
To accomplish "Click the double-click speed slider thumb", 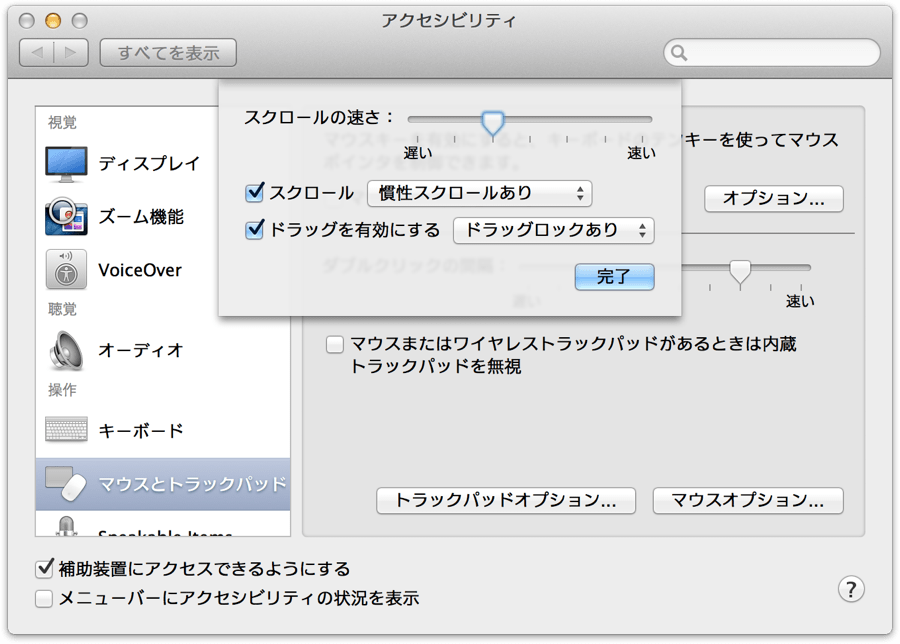I will [x=740, y=272].
